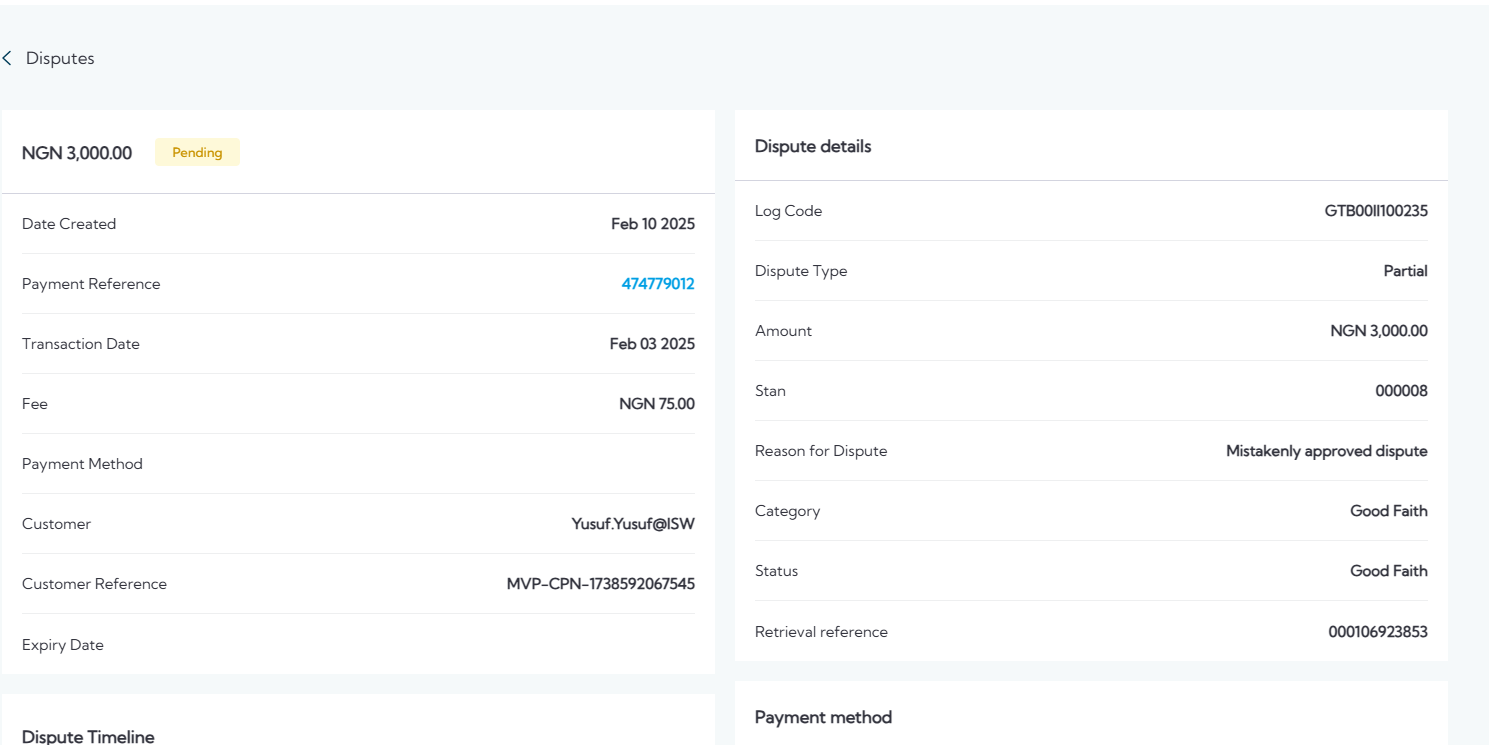Image resolution: width=1489 pixels, height=745 pixels.
Task: Click the back chevron arrow icon
Action: tap(7, 58)
